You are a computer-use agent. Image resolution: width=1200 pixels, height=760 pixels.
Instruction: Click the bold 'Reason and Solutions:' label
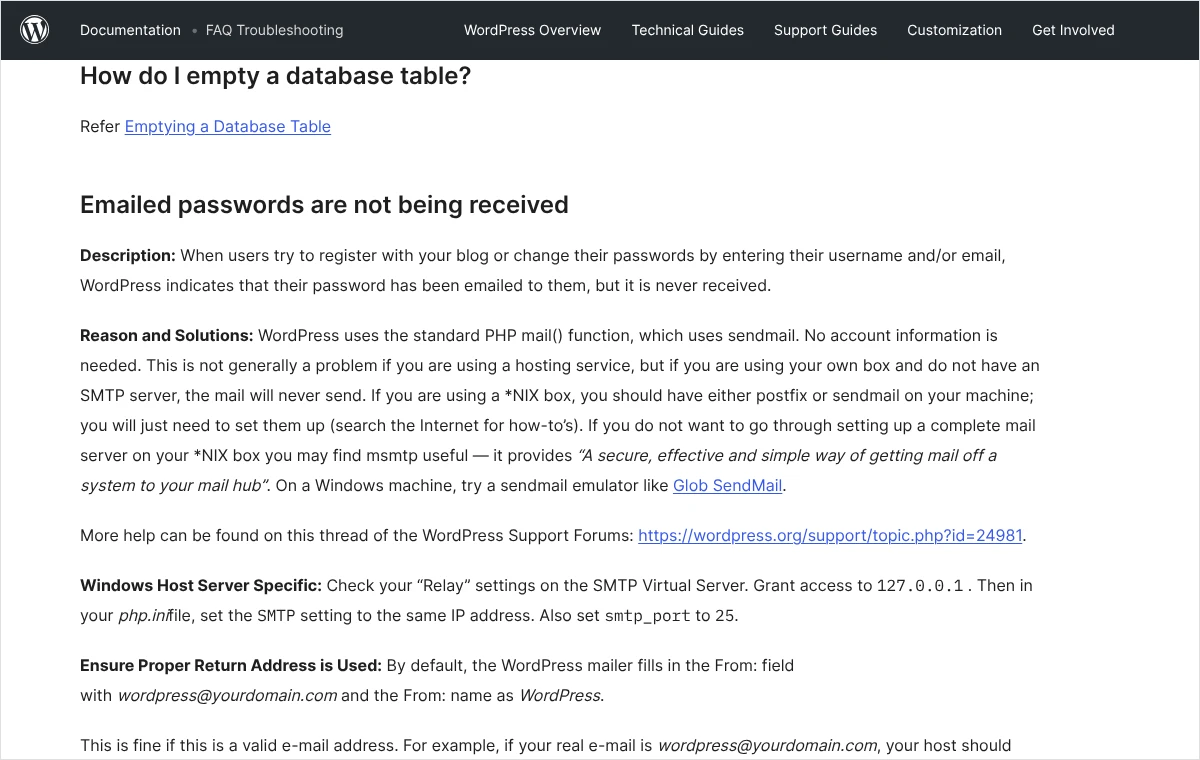coord(166,335)
